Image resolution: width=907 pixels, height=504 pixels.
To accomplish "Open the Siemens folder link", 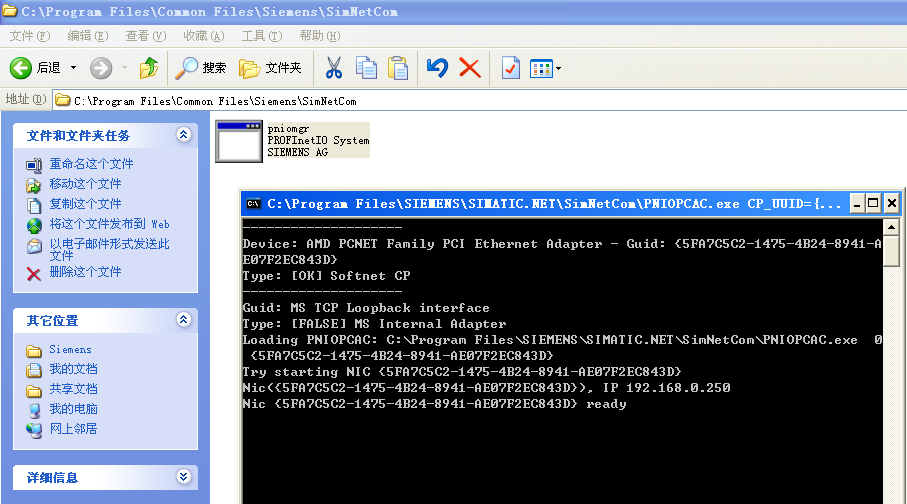I will (70, 350).
